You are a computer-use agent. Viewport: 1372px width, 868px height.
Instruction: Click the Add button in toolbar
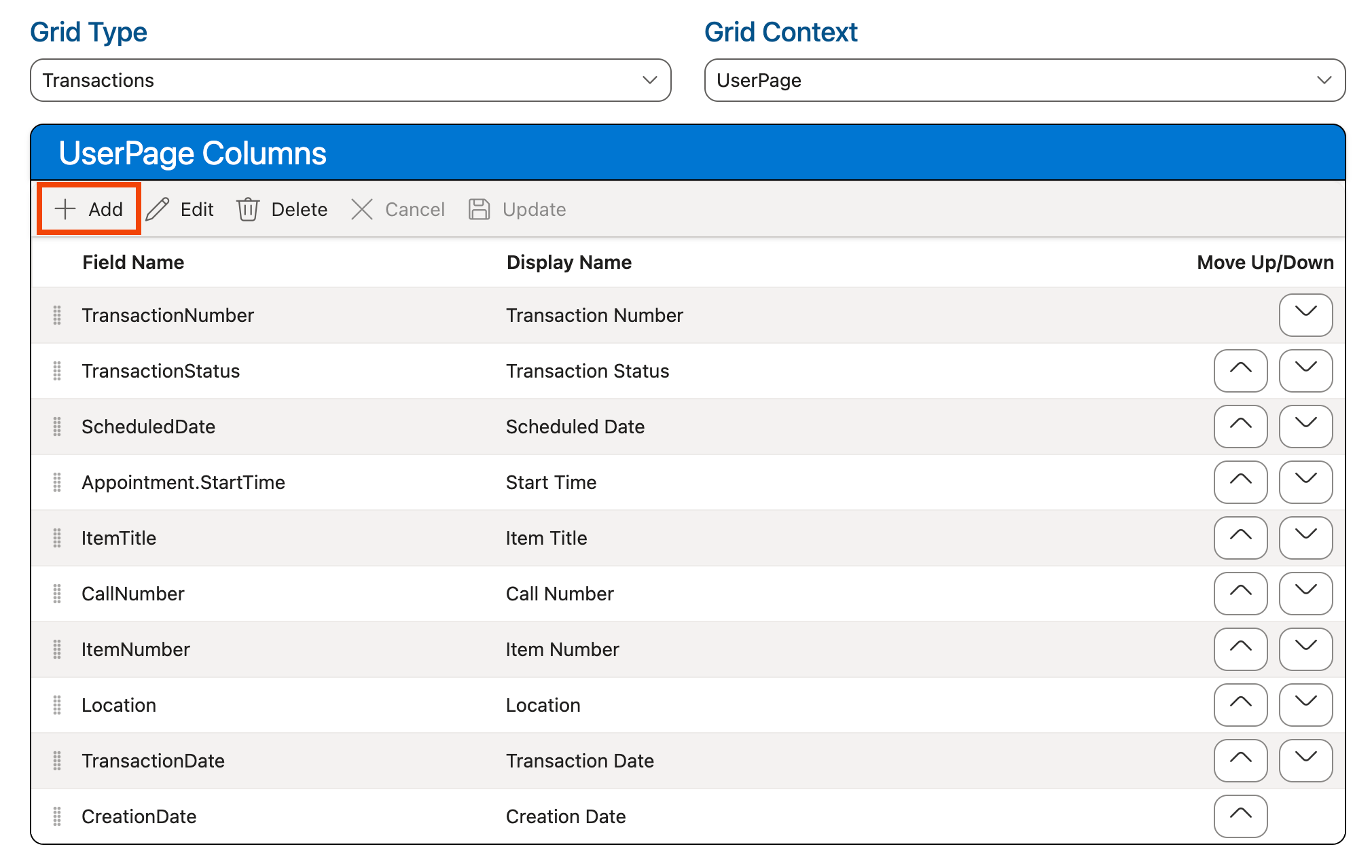[x=88, y=209]
